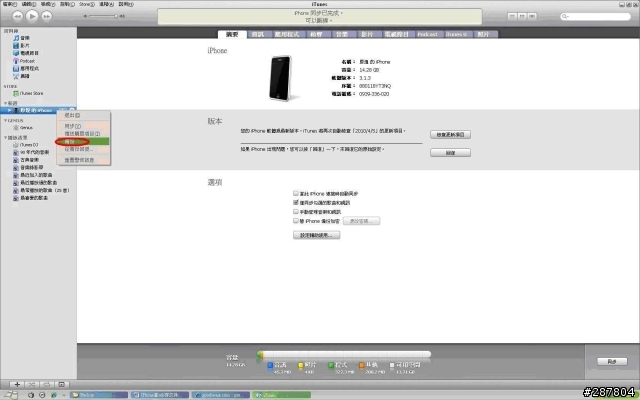Screen dimensions: 640x400
Task: Adjust the volume slider in the top toolbar
Action: (104, 16)
